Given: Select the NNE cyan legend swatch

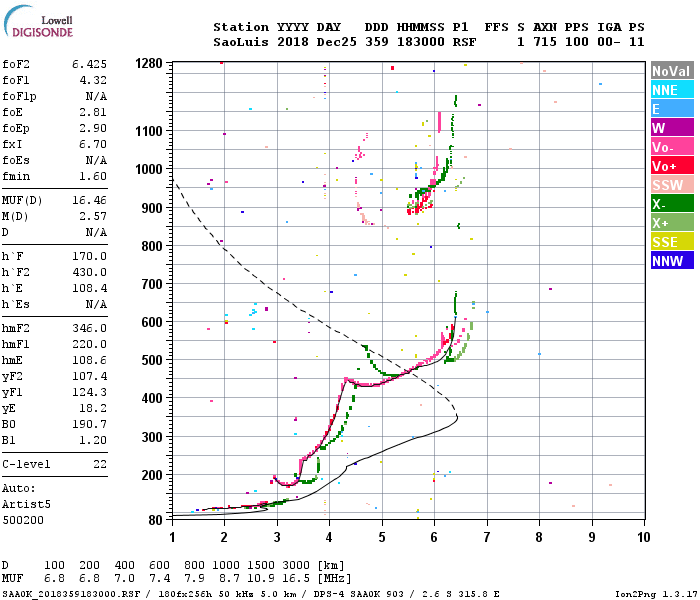Looking at the screenshot, I should point(672,90).
